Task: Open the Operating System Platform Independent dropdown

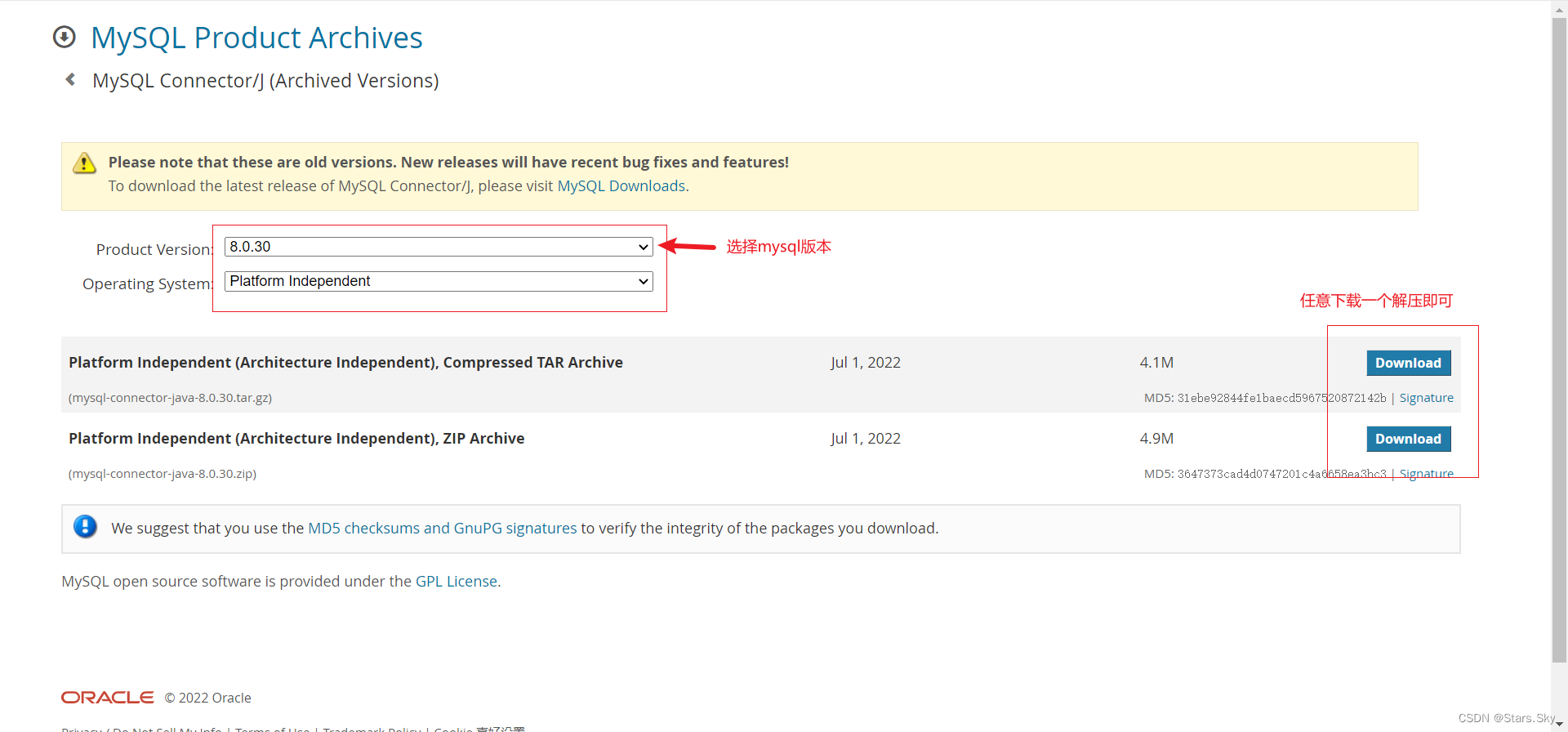Action: coord(439,281)
